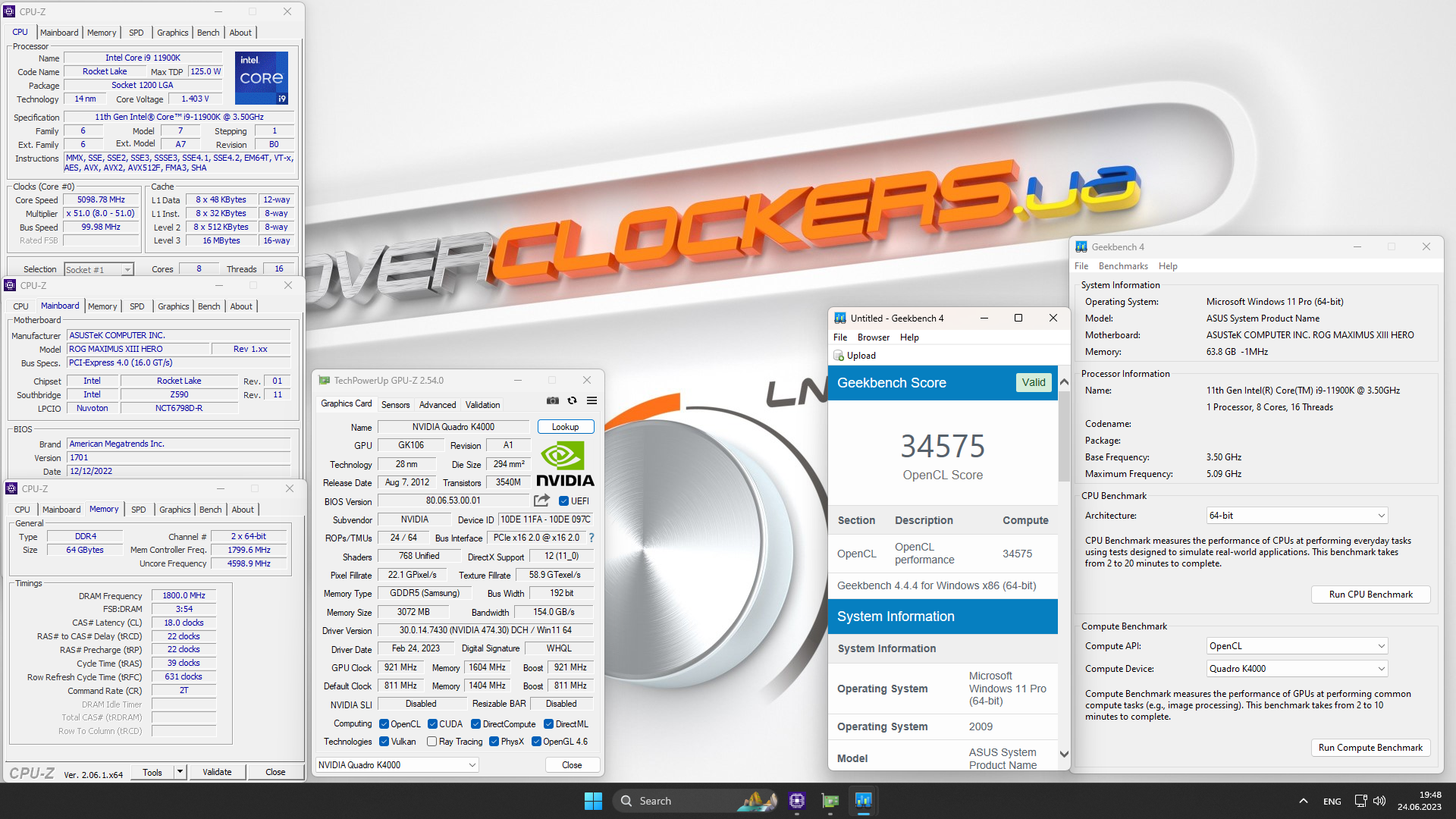Open the Benchmarks menu in Geekbench 4

1123,266
